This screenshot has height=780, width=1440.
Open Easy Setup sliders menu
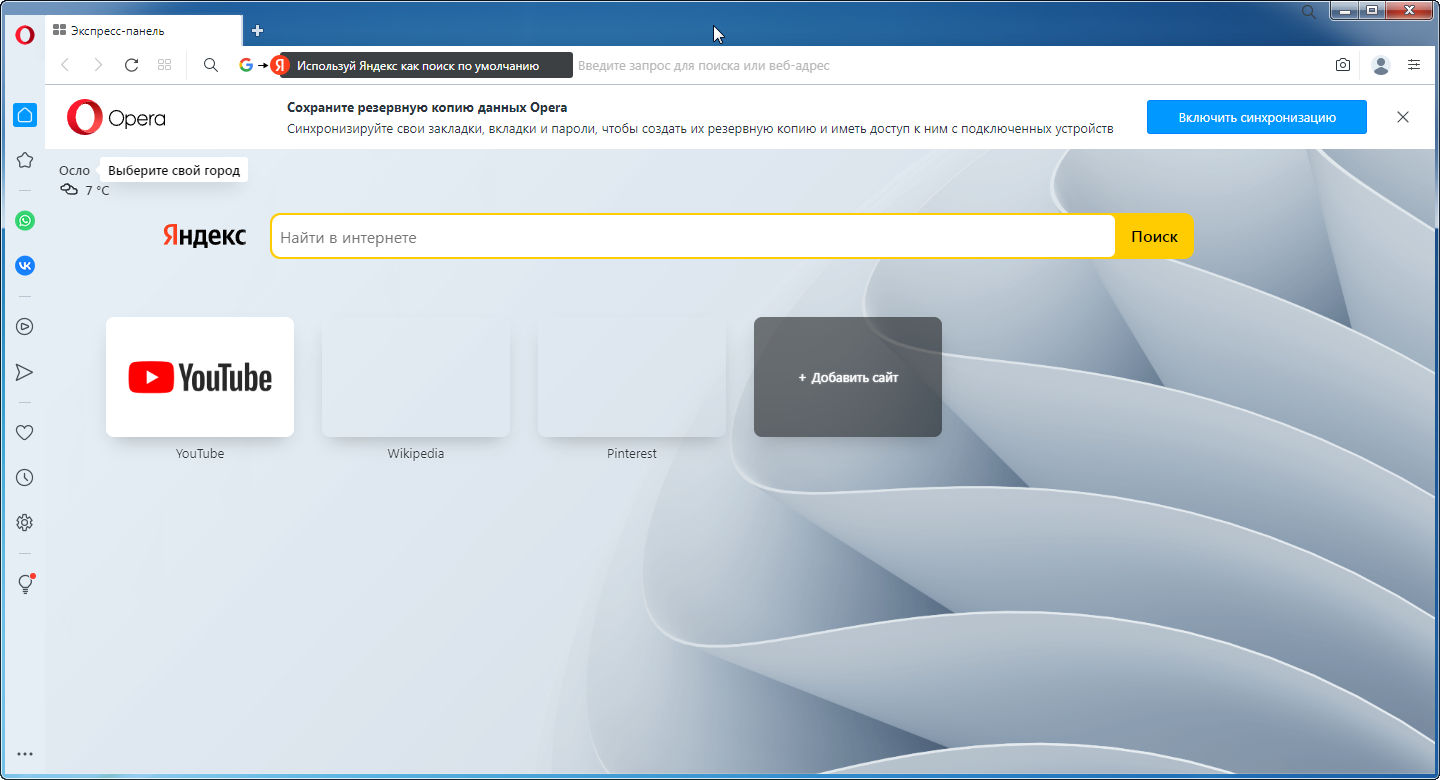(1414, 65)
